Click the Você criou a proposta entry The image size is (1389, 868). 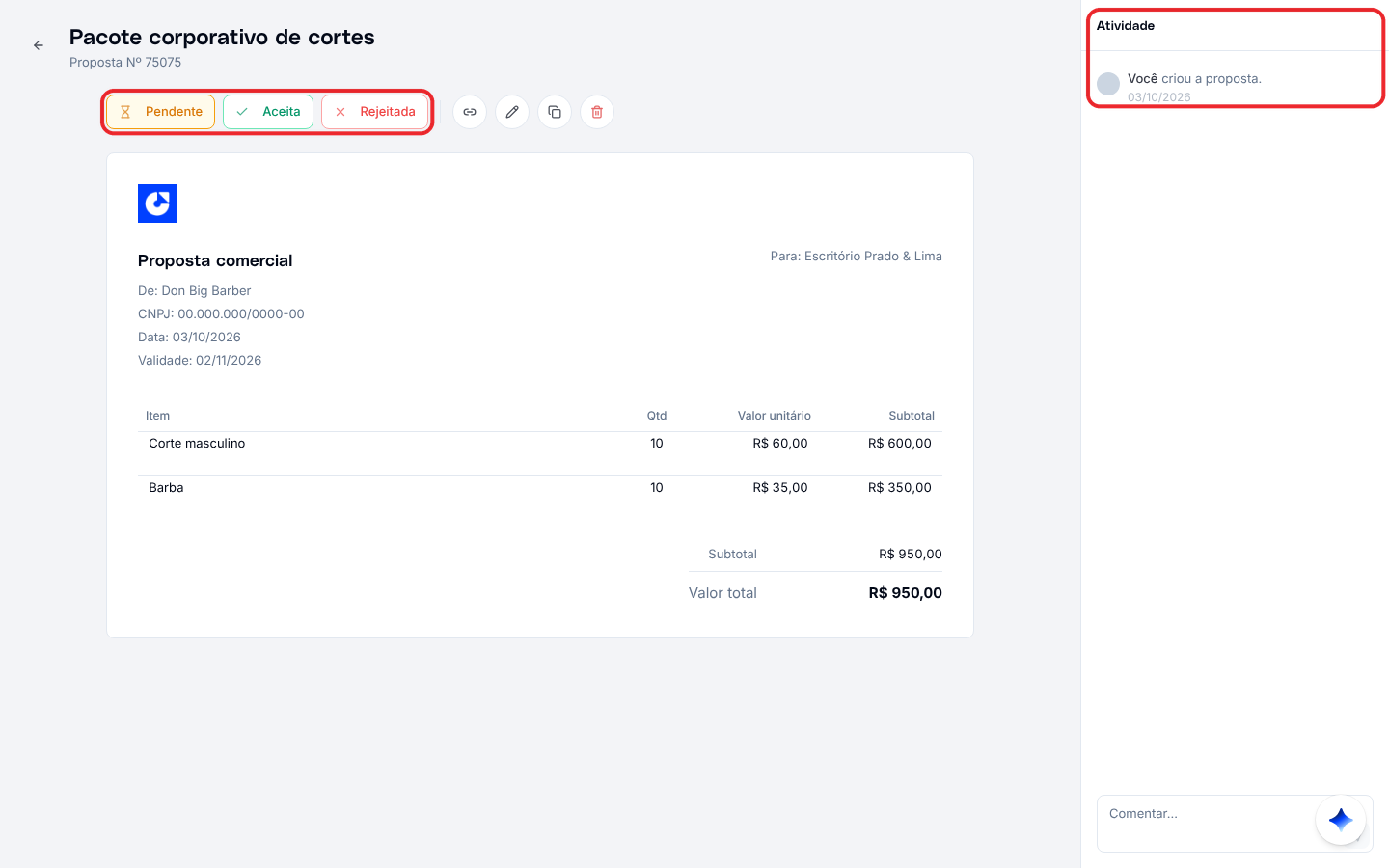tap(1194, 78)
